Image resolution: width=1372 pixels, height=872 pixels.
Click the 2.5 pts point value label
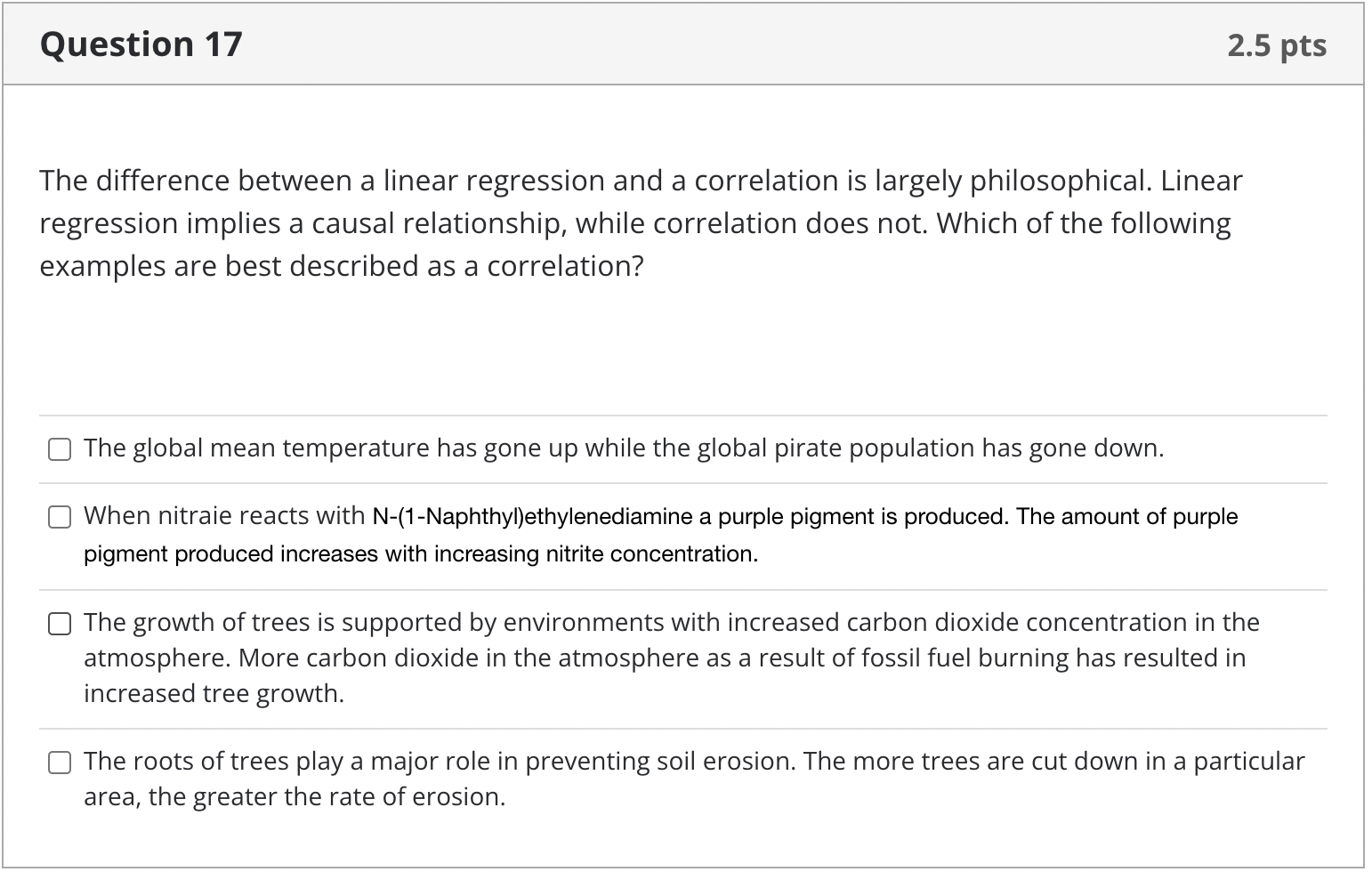1277,44
